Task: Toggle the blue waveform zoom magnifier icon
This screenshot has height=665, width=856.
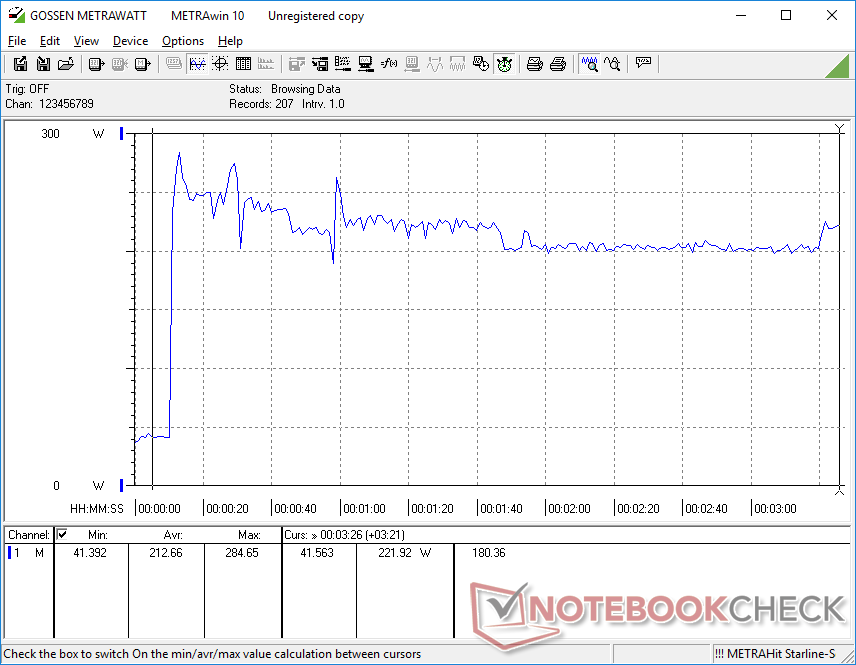Action: pyautogui.click(x=589, y=64)
